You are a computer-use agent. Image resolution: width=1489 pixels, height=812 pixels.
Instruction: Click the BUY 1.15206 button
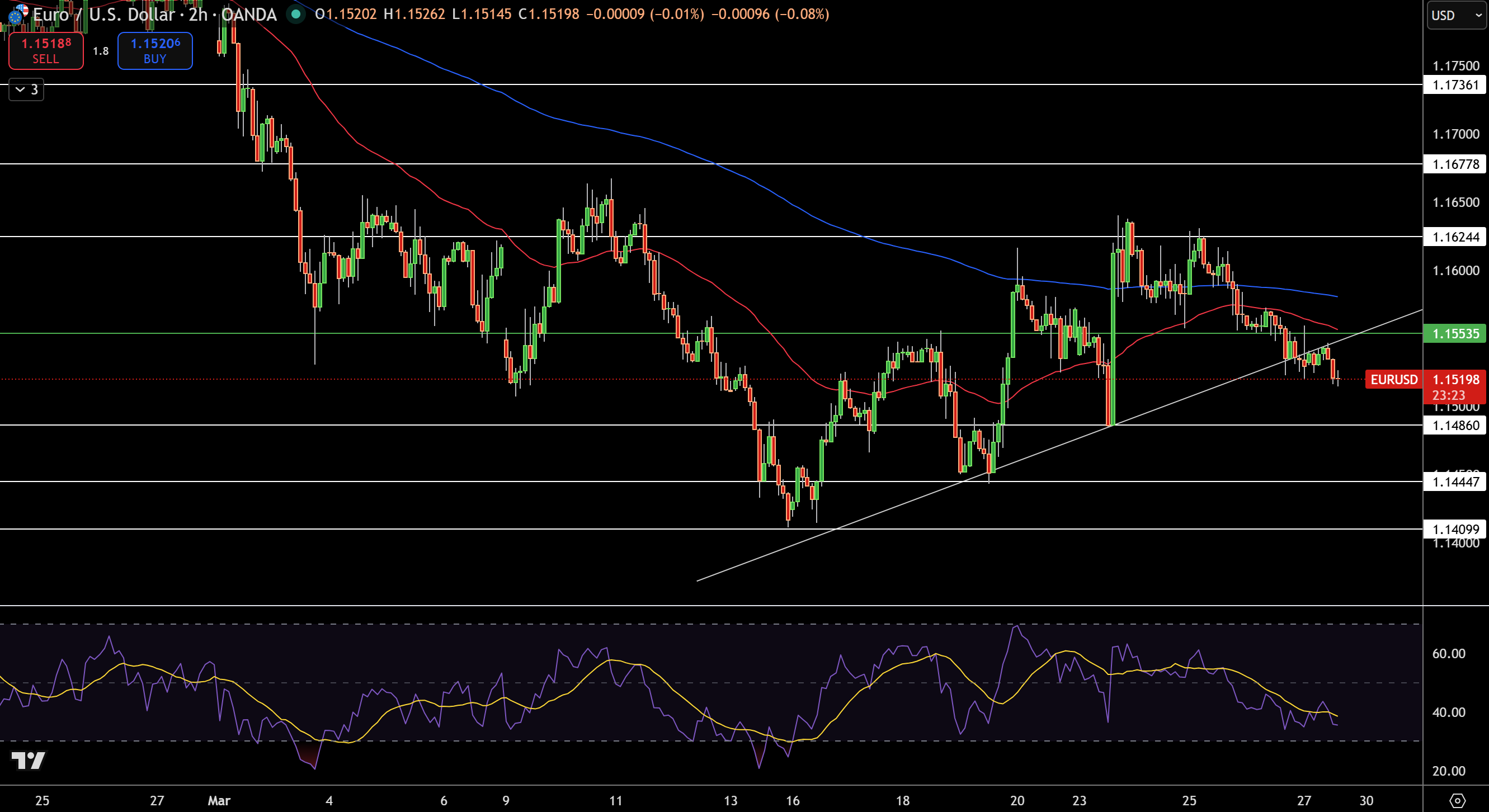click(x=155, y=51)
